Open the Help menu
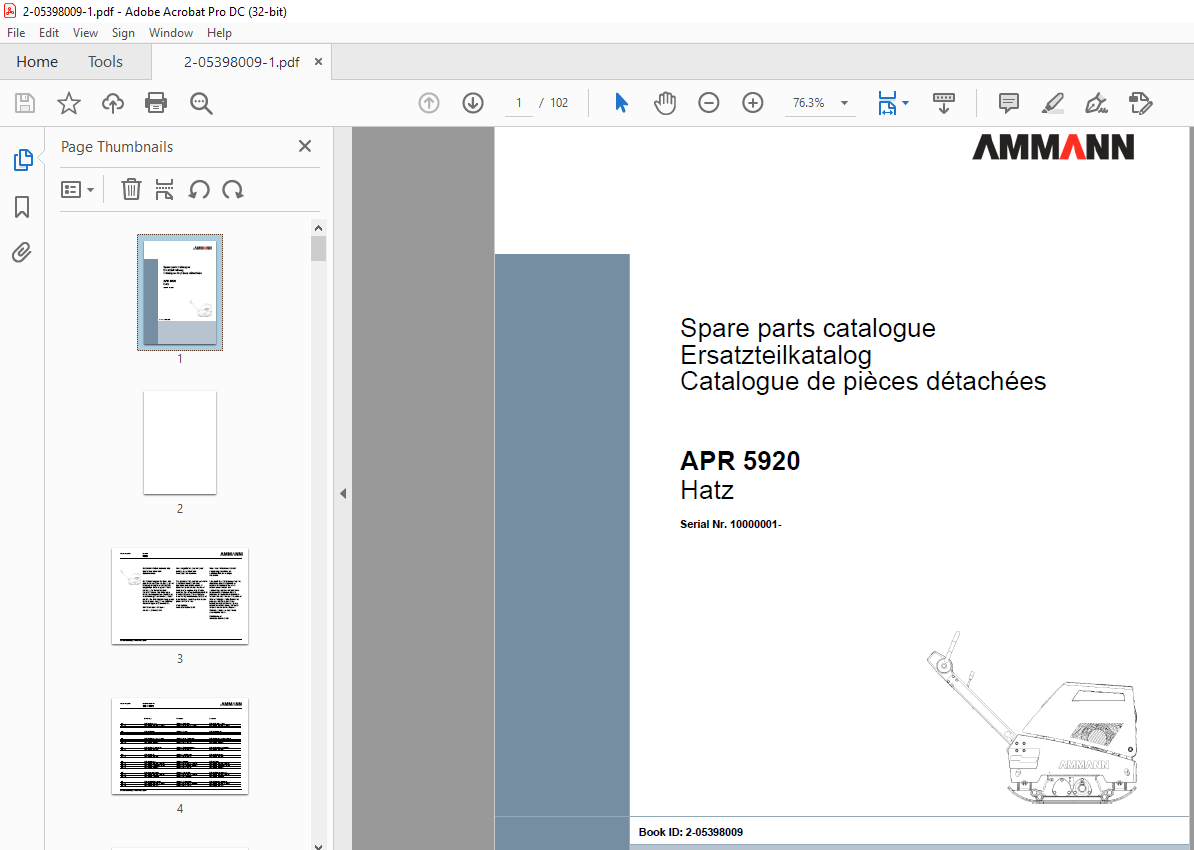 click(219, 33)
